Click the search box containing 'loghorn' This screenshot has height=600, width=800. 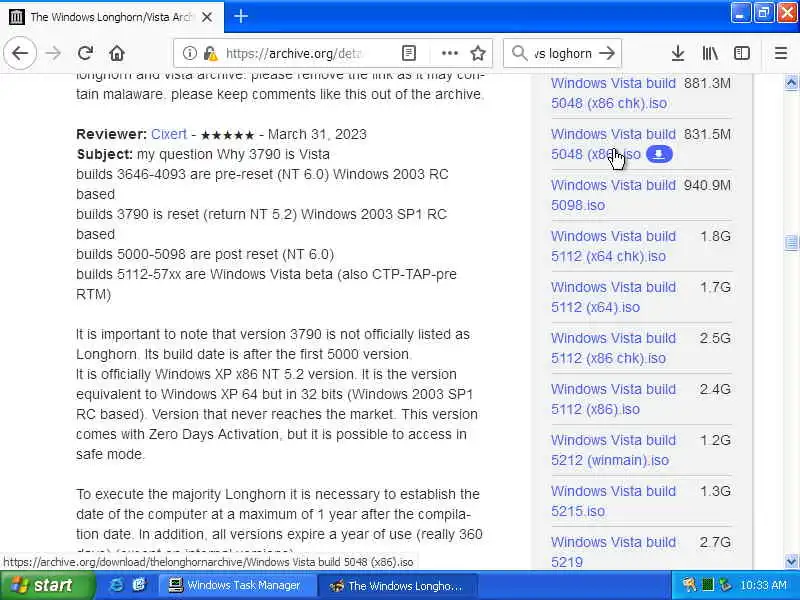[563, 53]
